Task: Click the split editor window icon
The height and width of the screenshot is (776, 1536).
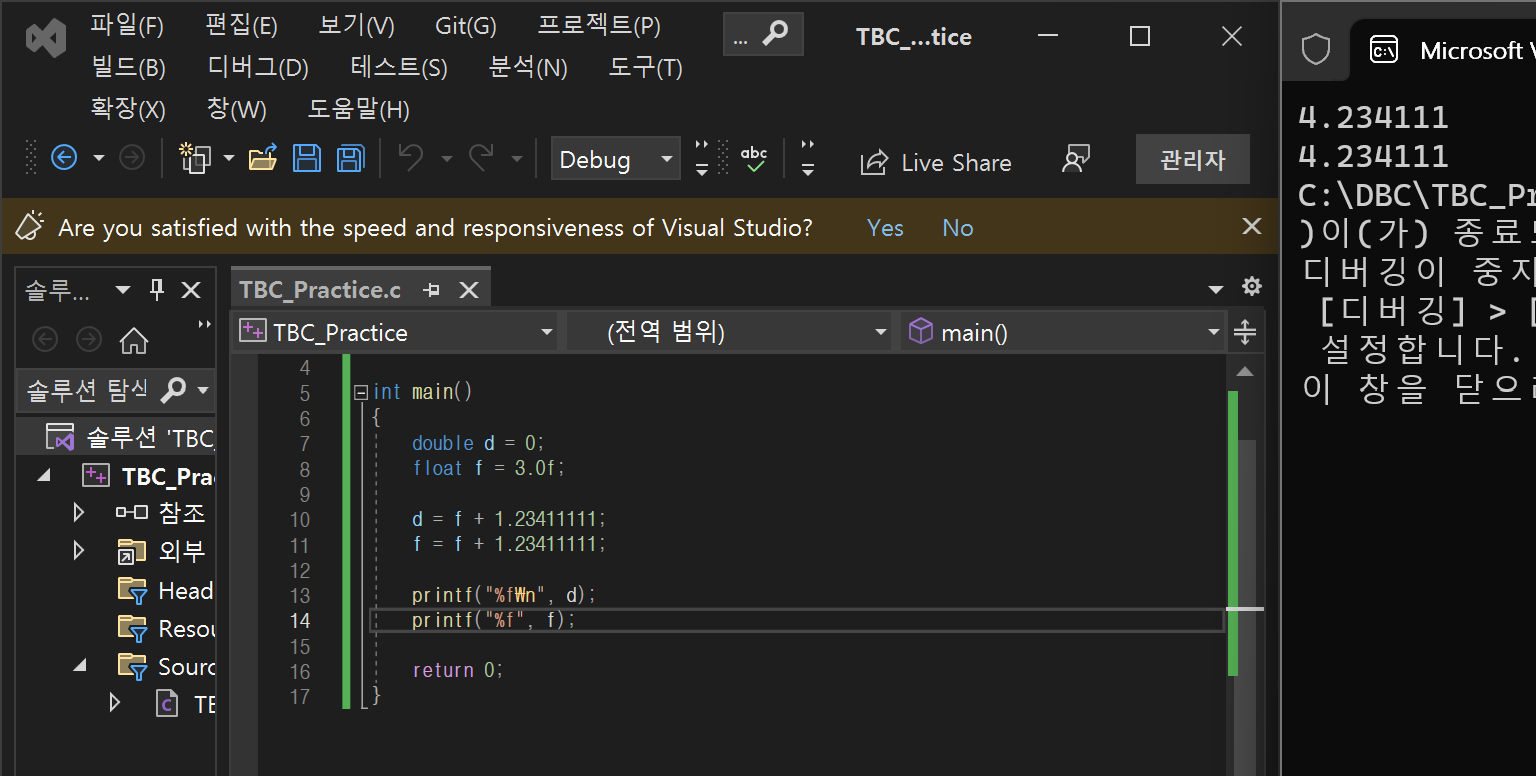Action: tap(1245, 332)
